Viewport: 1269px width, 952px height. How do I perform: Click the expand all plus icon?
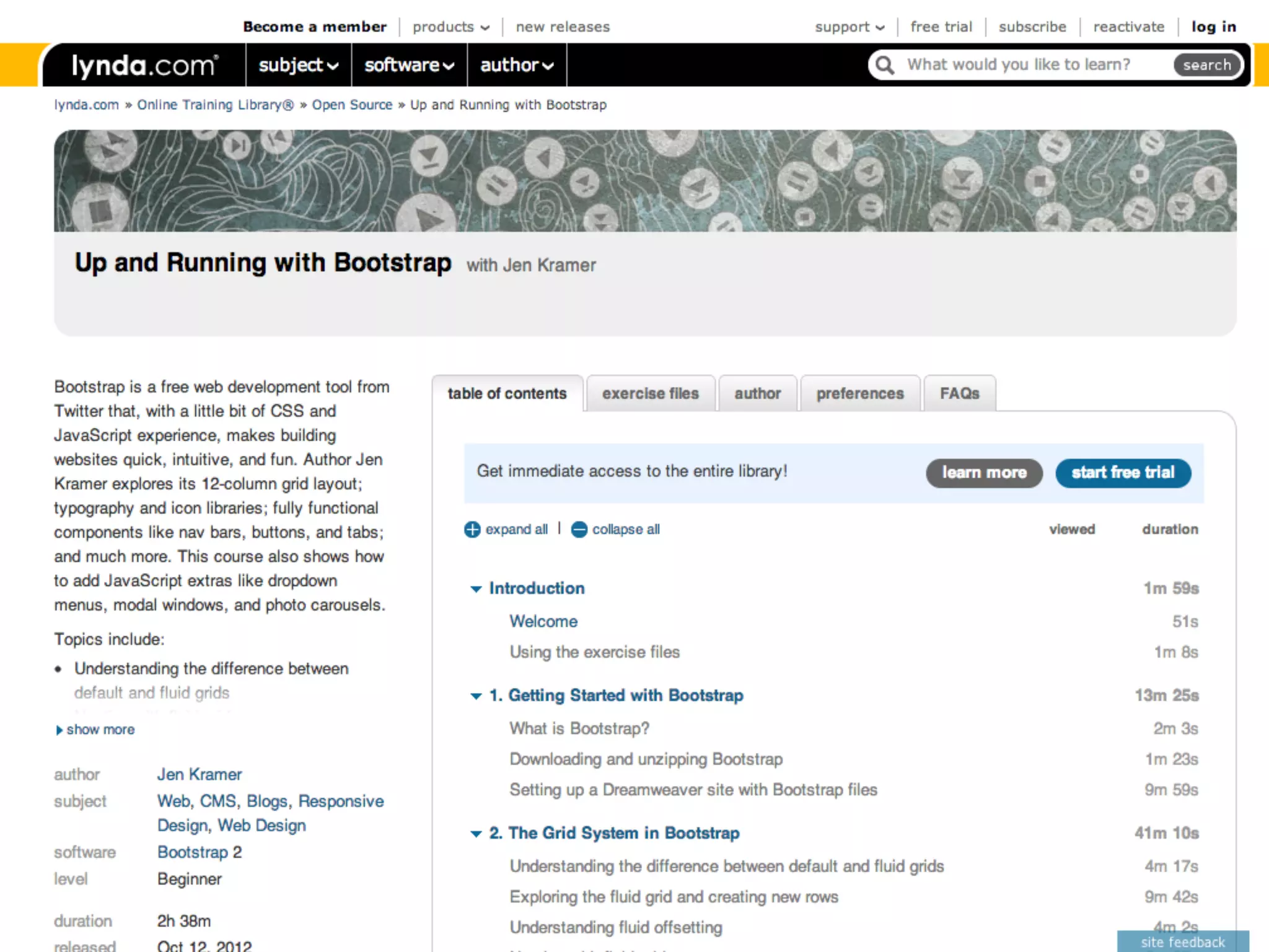pos(472,530)
